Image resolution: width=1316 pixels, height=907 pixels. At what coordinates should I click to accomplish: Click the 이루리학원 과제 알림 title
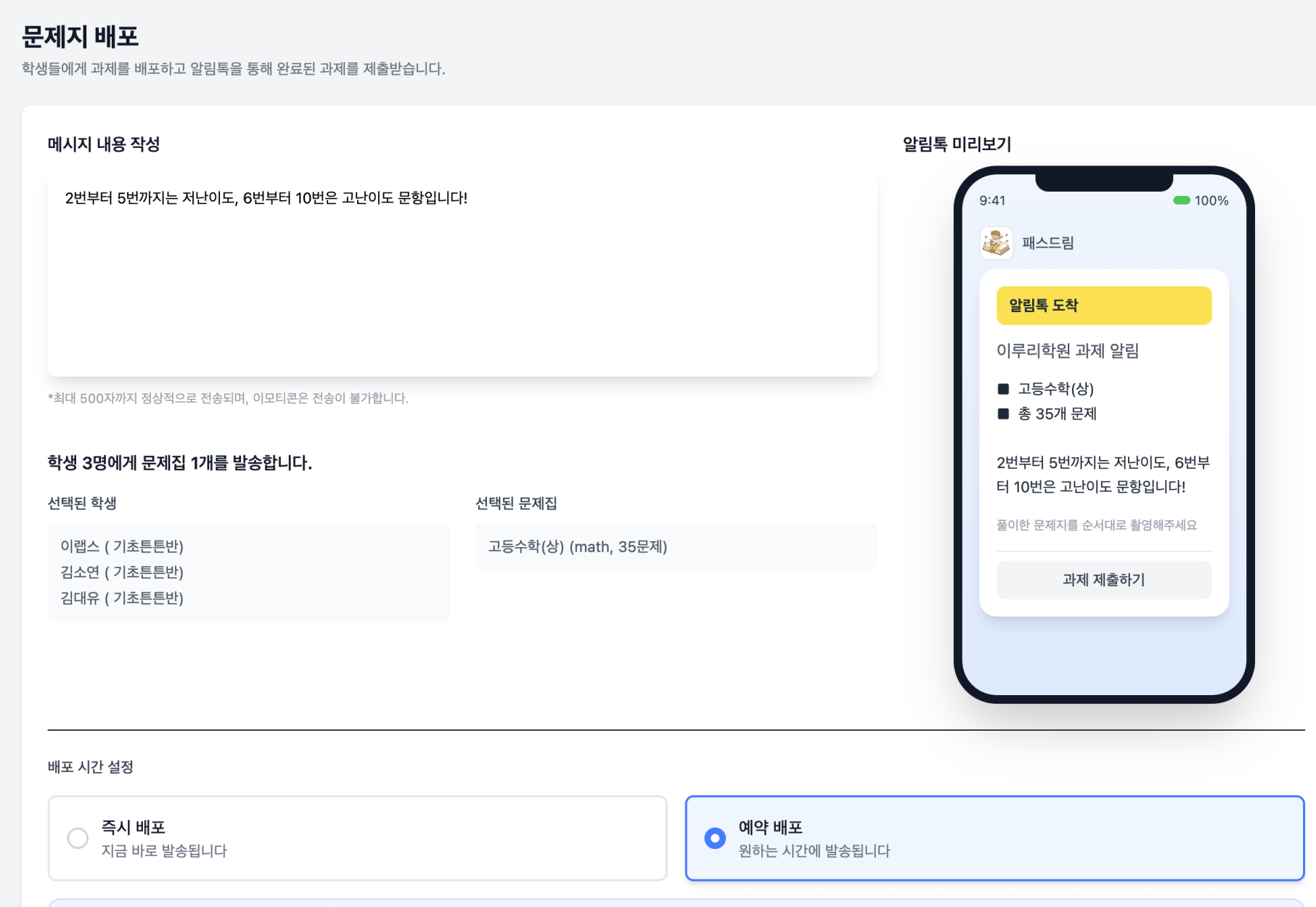[1067, 351]
